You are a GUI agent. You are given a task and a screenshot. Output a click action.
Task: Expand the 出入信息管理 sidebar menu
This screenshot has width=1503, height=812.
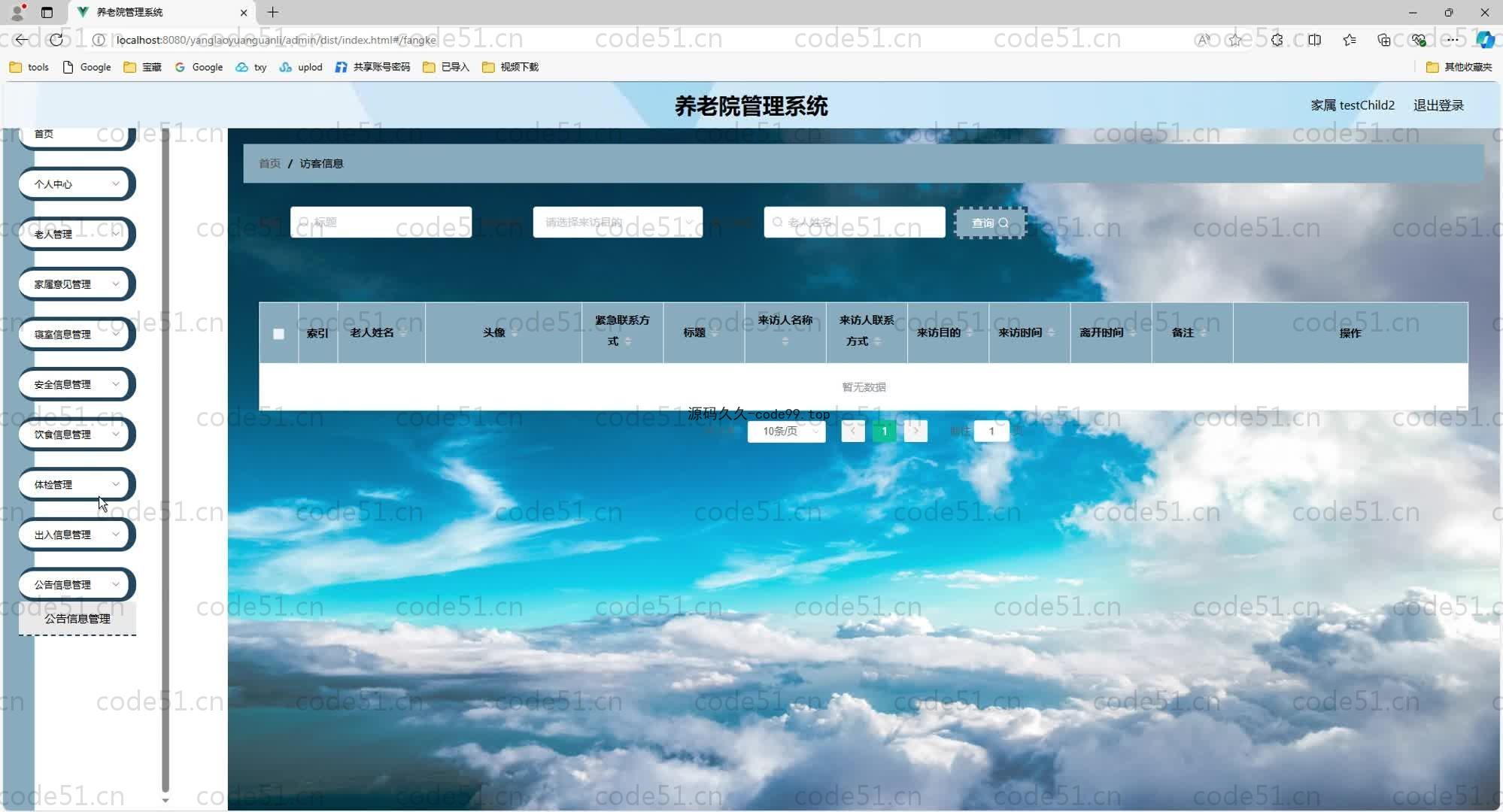tap(76, 535)
